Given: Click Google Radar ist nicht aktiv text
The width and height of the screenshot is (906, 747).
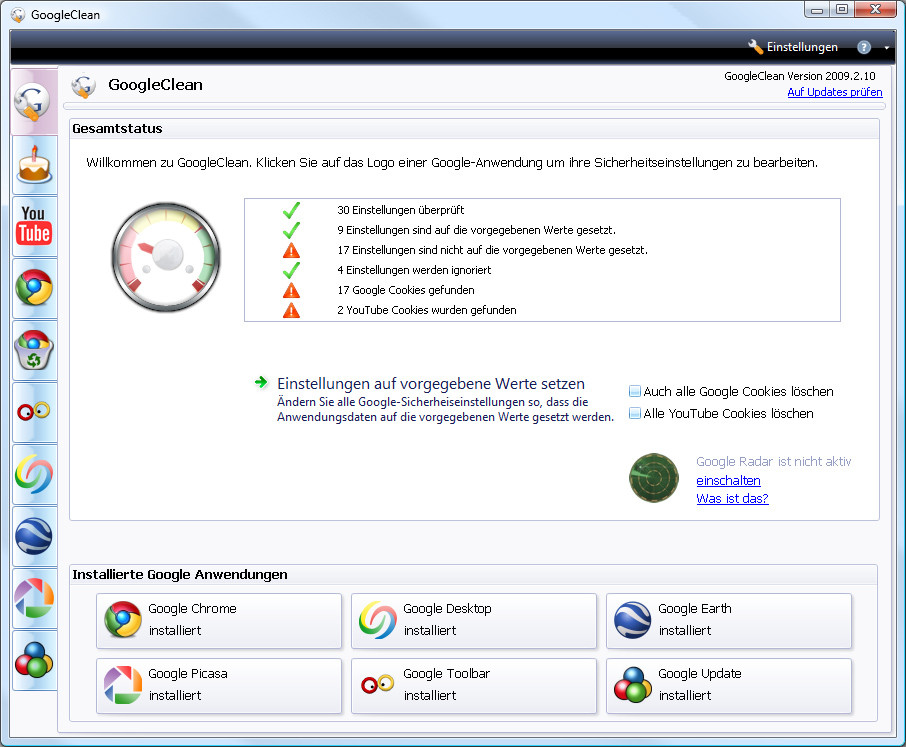Looking at the screenshot, I should (x=773, y=462).
